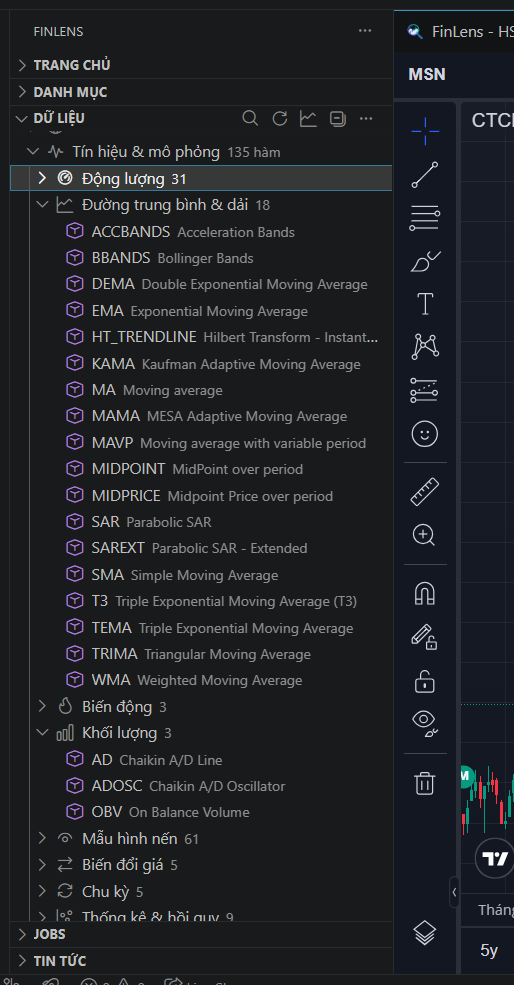Click the refresh icon in DỮ LIỆU header
The height and width of the screenshot is (985, 514).
(x=279, y=118)
